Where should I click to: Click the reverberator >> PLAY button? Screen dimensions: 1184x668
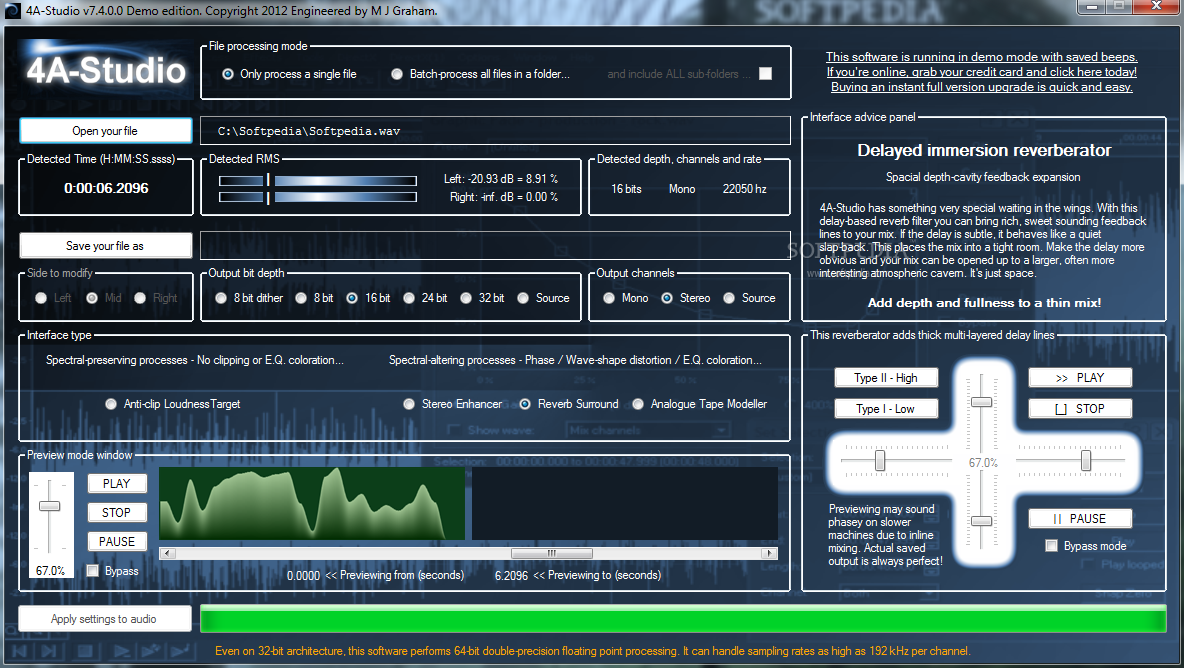(1080, 377)
